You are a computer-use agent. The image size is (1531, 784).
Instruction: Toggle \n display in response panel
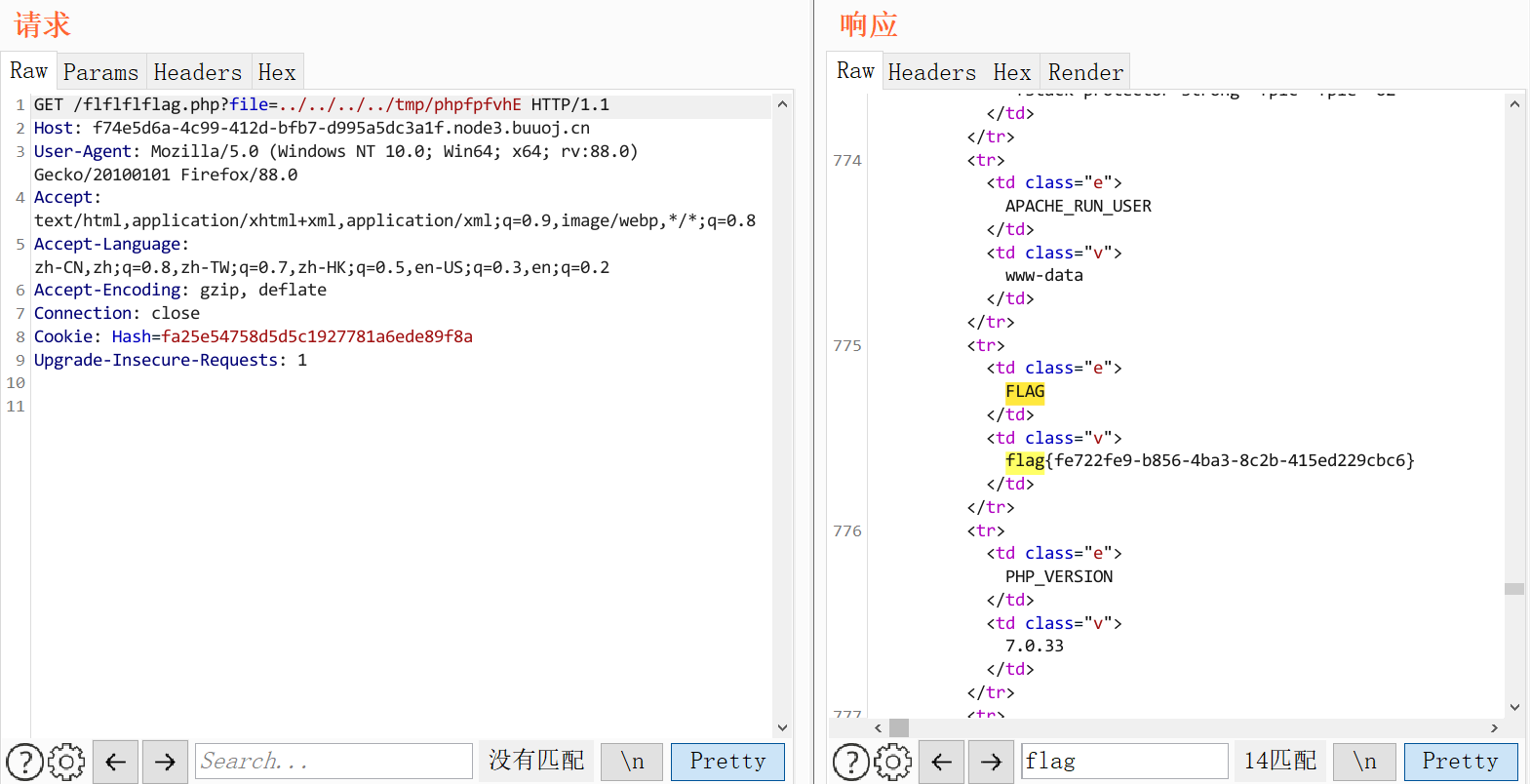pyautogui.click(x=1364, y=762)
